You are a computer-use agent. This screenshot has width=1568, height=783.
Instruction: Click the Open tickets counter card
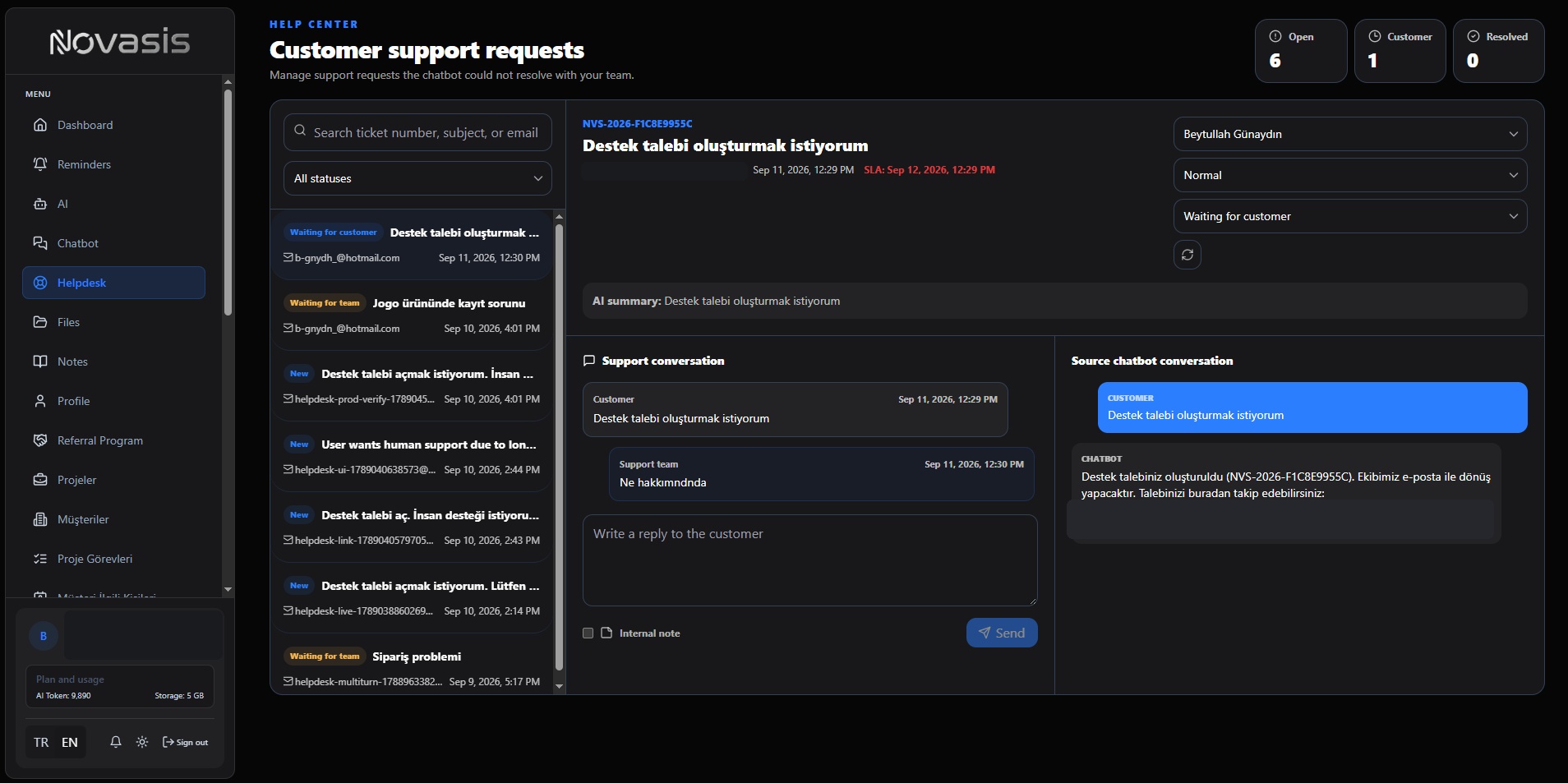(x=1301, y=51)
